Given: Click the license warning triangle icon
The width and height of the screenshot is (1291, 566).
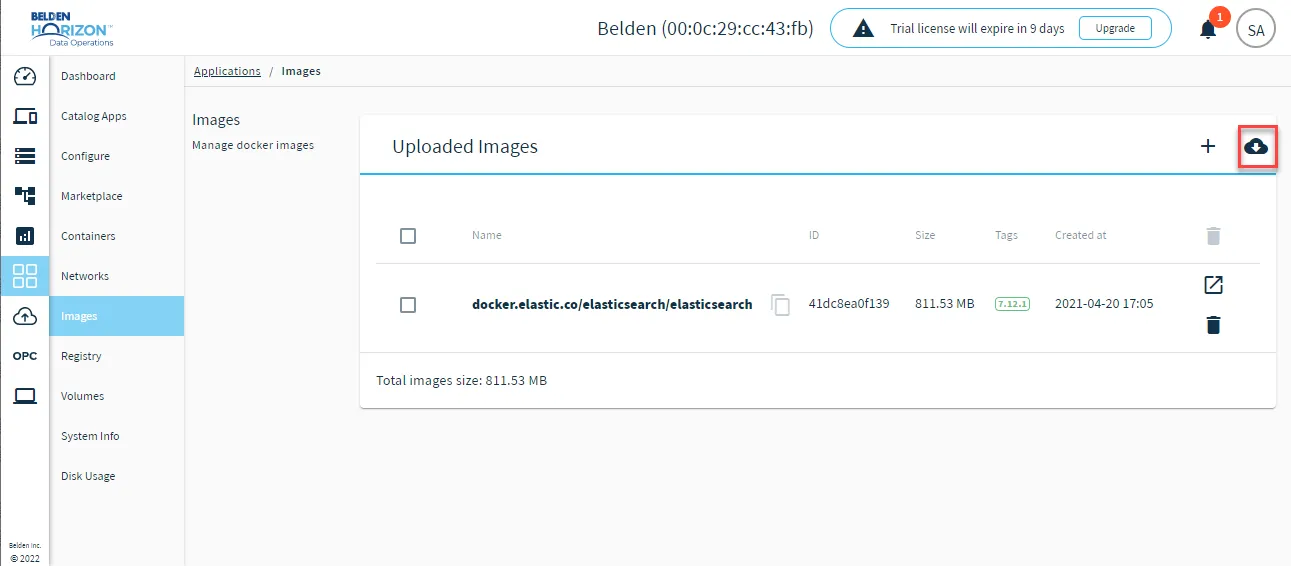Looking at the screenshot, I should (x=863, y=29).
